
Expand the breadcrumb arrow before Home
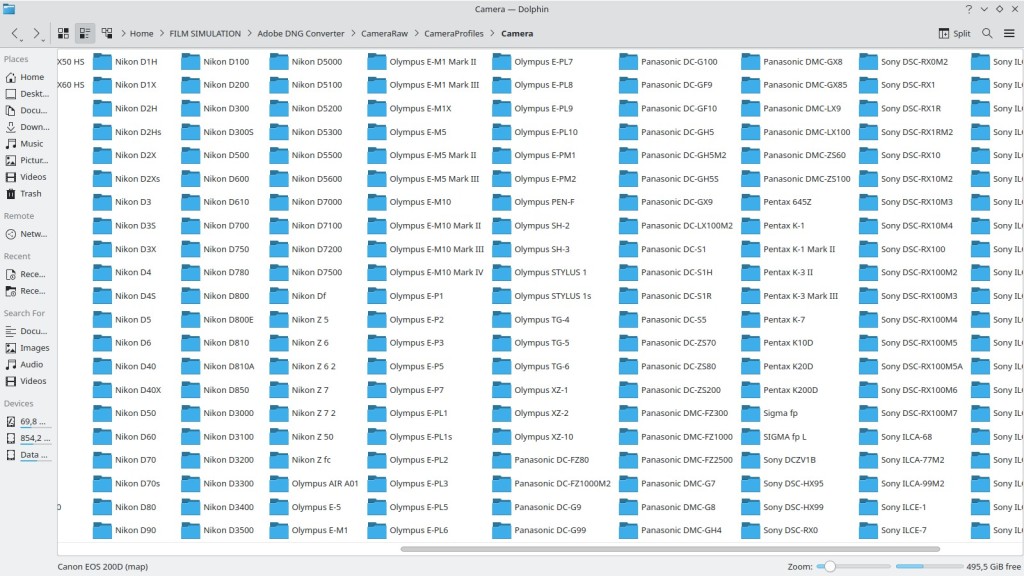123,33
